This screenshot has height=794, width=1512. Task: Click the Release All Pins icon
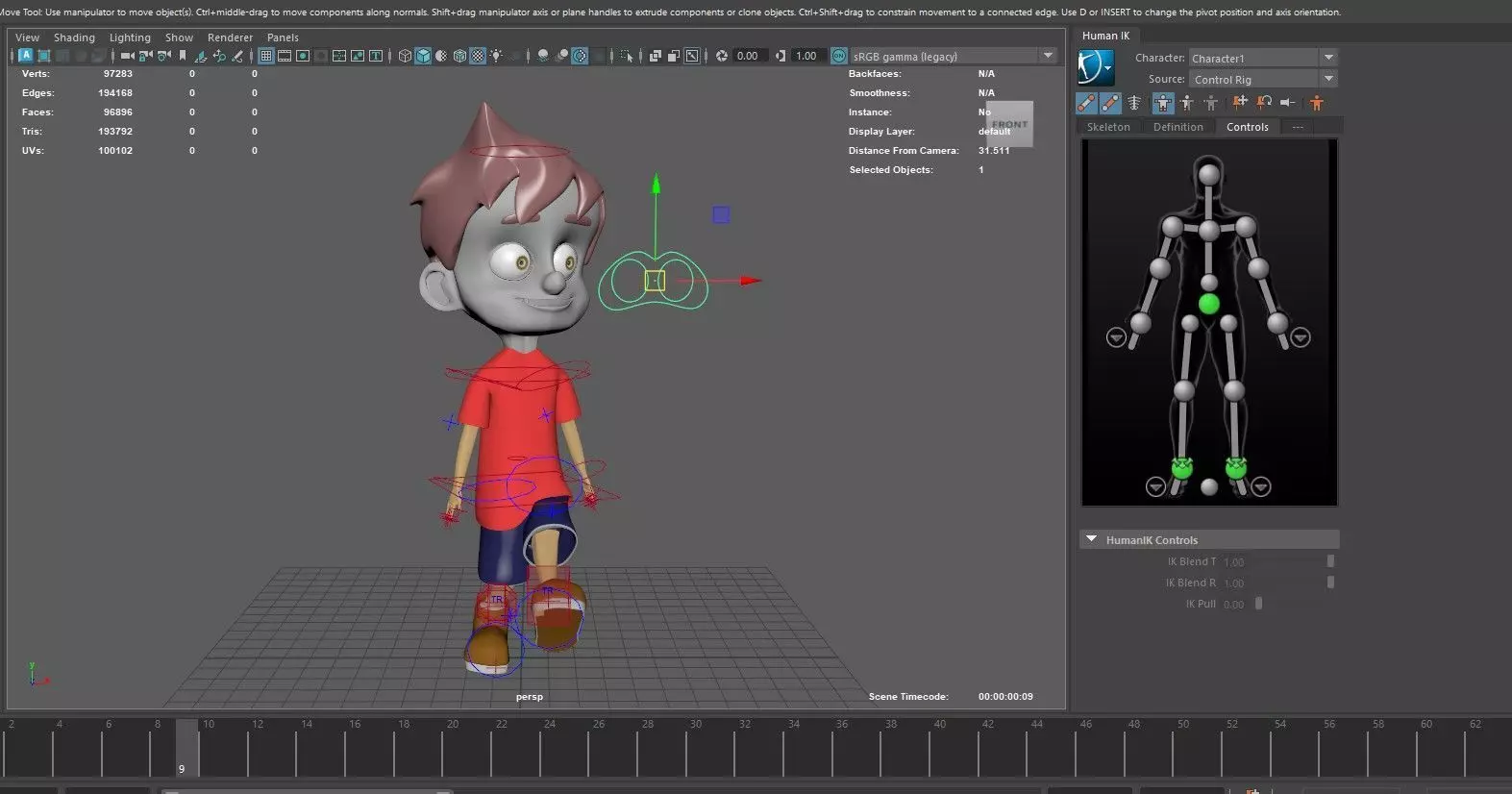[x=1288, y=103]
